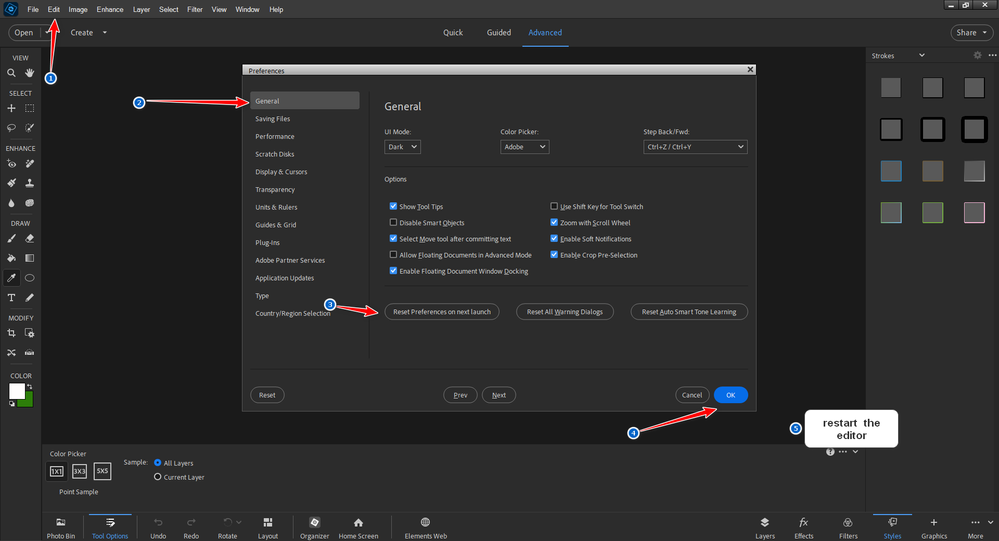Select the Paint Bucket tool
The height and width of the screenshot is (541, 999).
coord(11,258)
